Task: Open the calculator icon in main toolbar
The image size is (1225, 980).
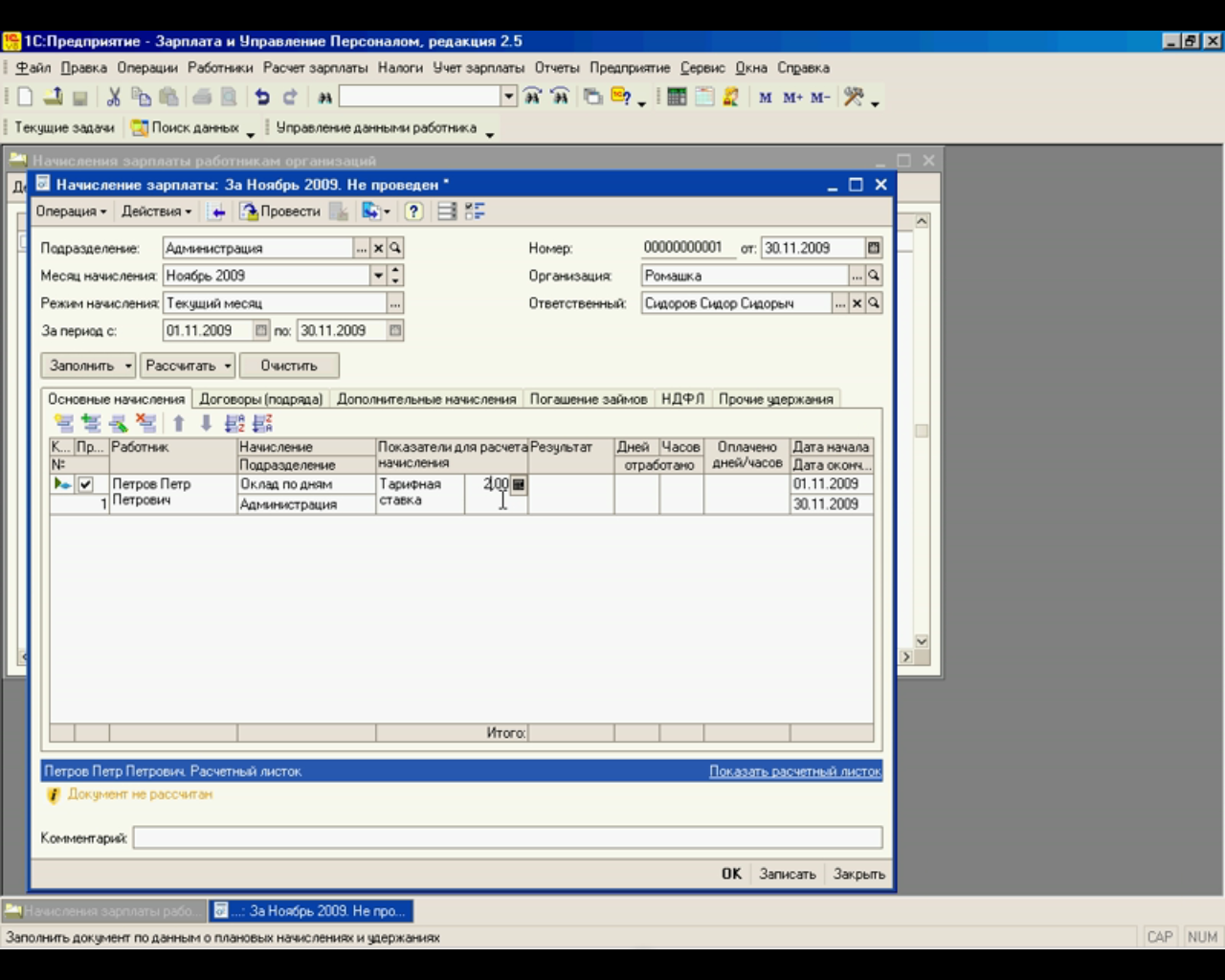Action: 677,97
